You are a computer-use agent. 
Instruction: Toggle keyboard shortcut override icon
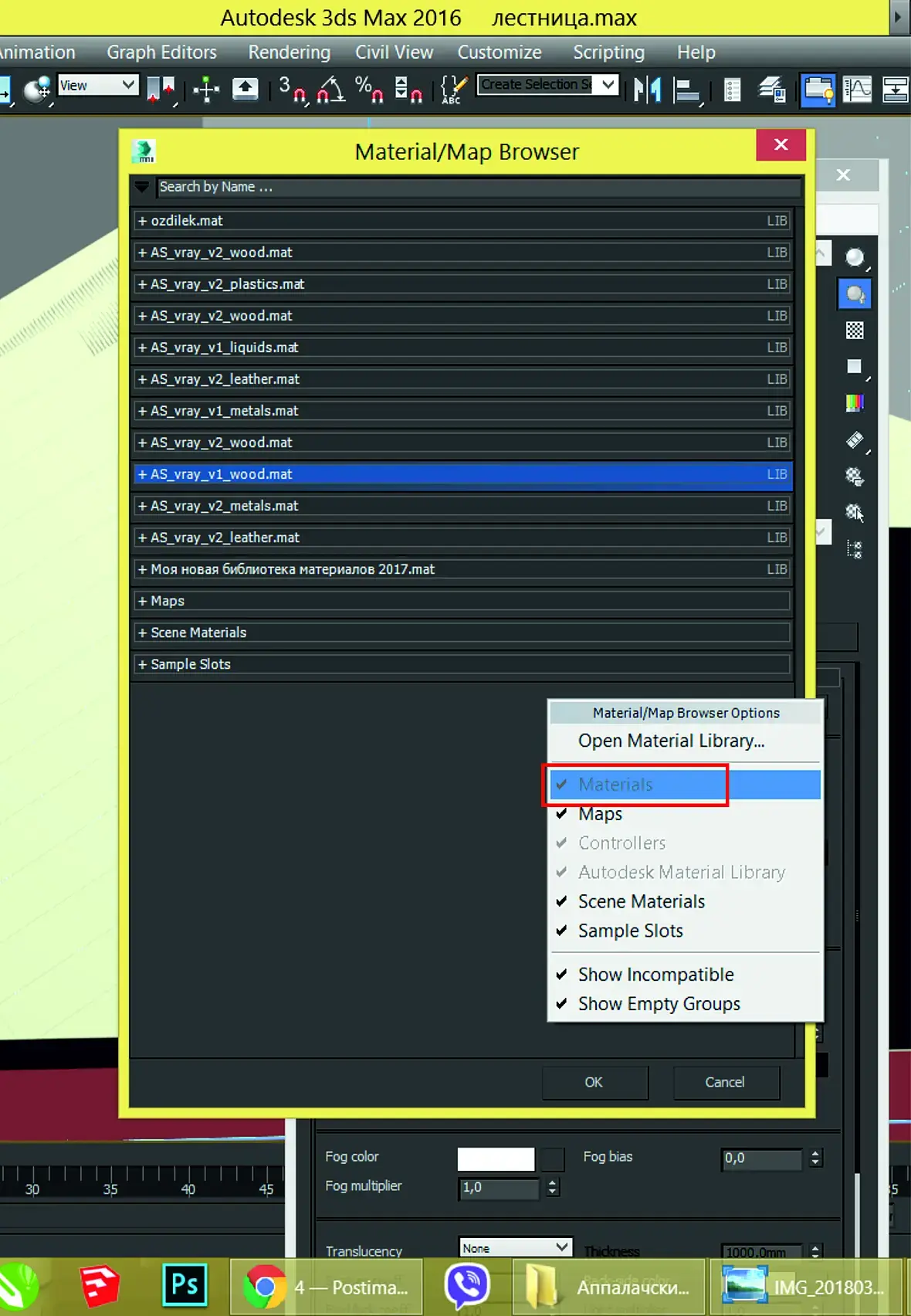[246, 89]
